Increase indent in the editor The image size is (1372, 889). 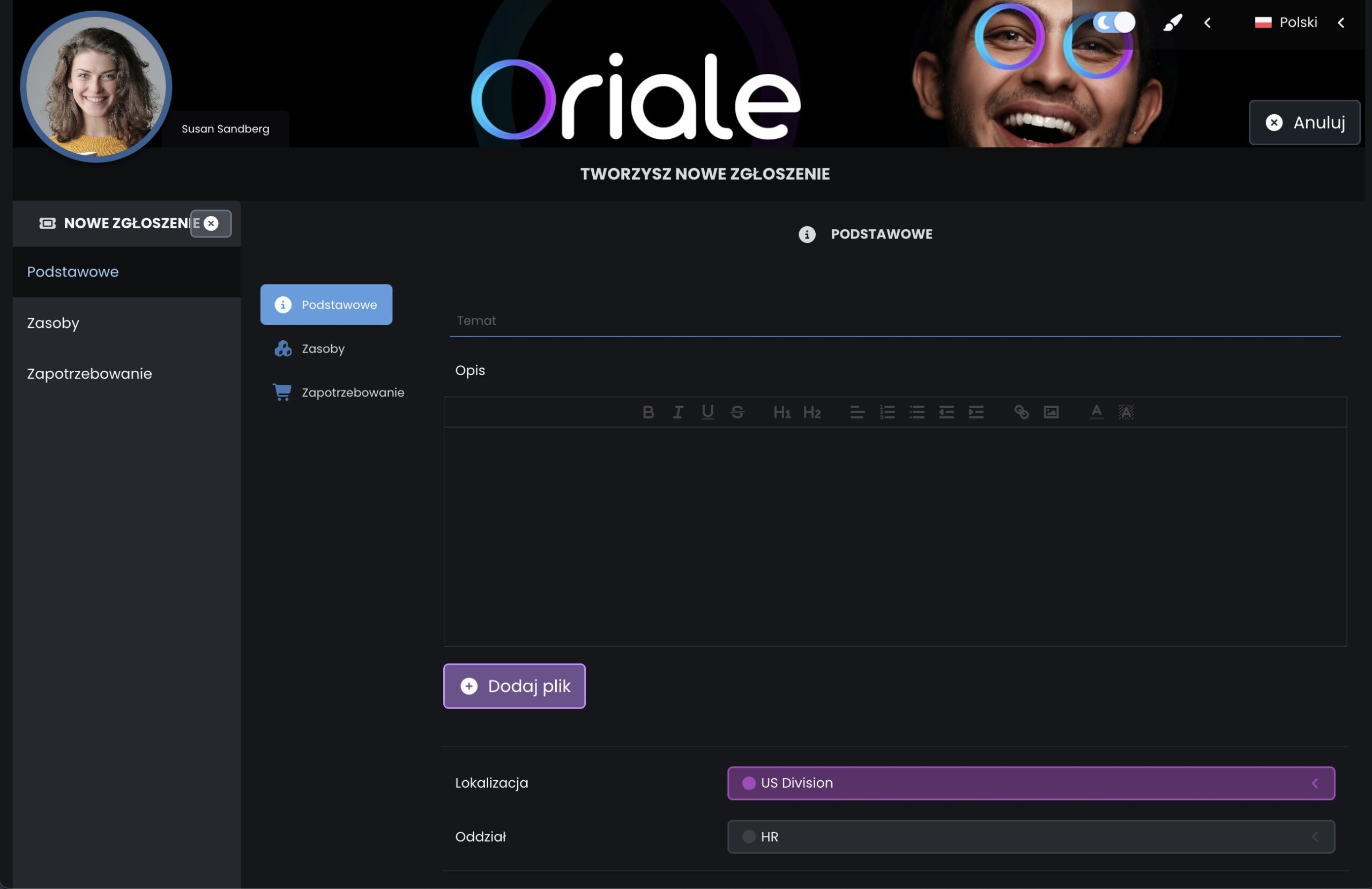(x=976, y=412)
